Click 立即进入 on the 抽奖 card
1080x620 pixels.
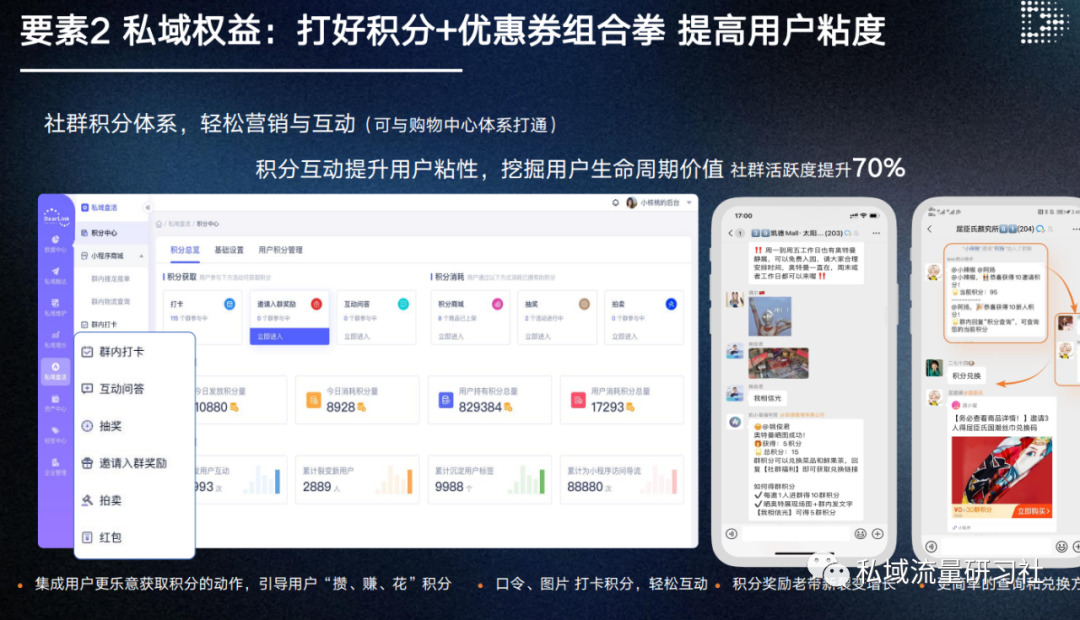pyautogui.click(x=538, y=337)
